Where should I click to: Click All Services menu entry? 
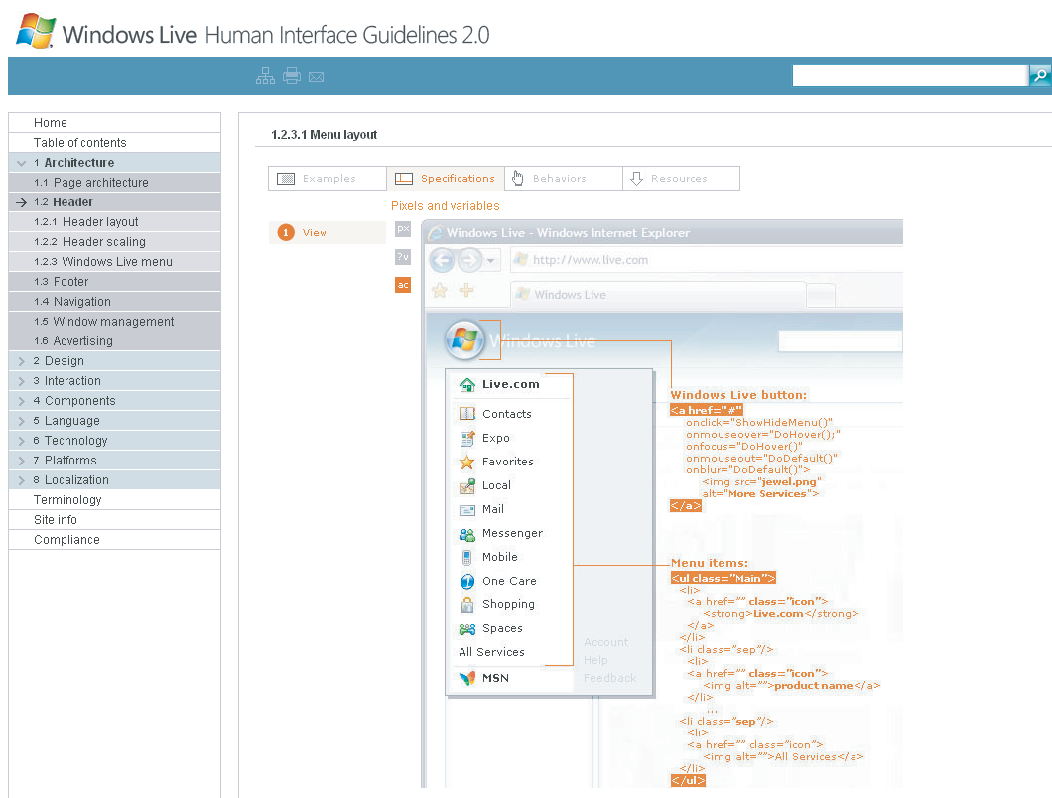(492, 652)
